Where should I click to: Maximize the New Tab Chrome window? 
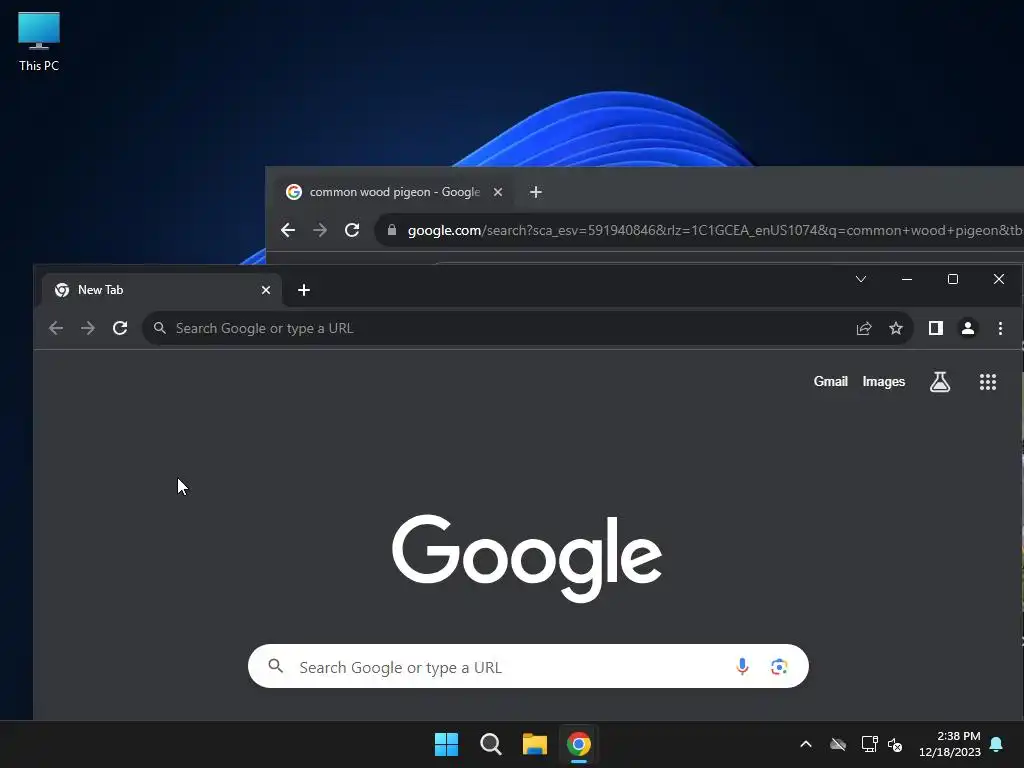[953, 280]
